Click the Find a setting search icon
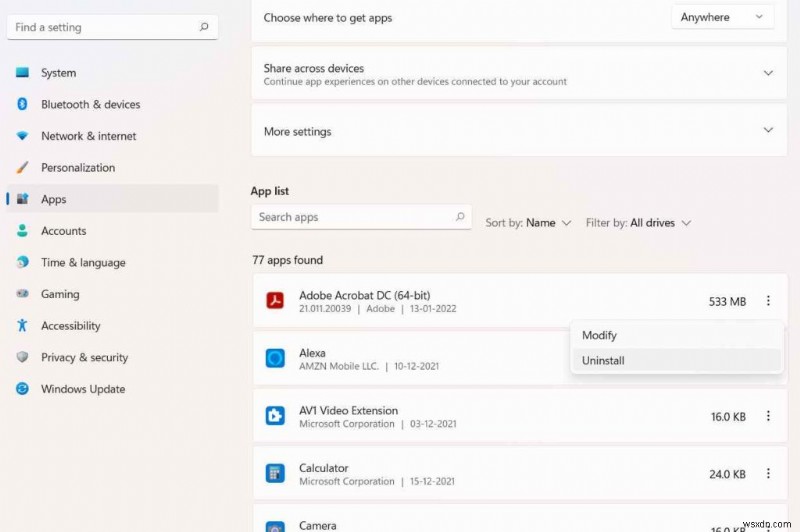The image size is (800, 532). click(x=204, y=27)
